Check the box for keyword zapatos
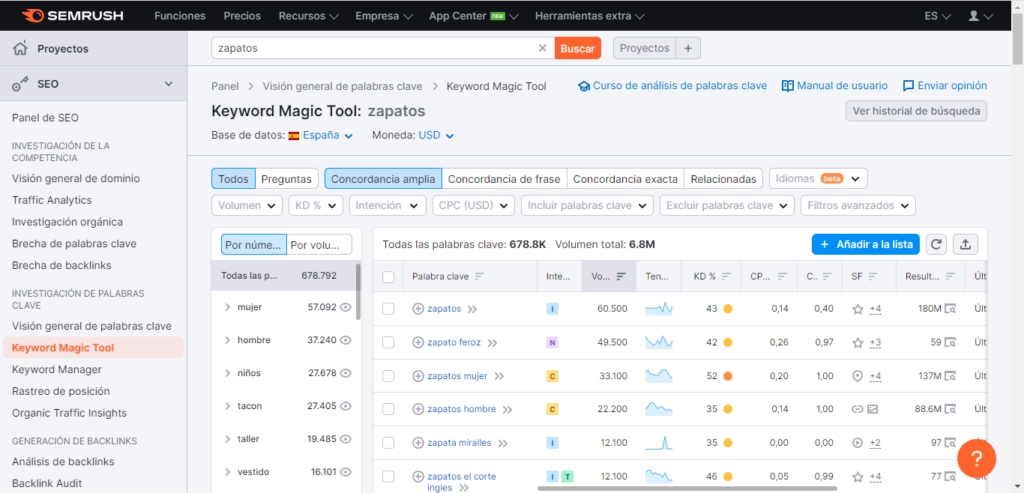The width and height of the screenshot is (1024, 493). click(388, 309)
